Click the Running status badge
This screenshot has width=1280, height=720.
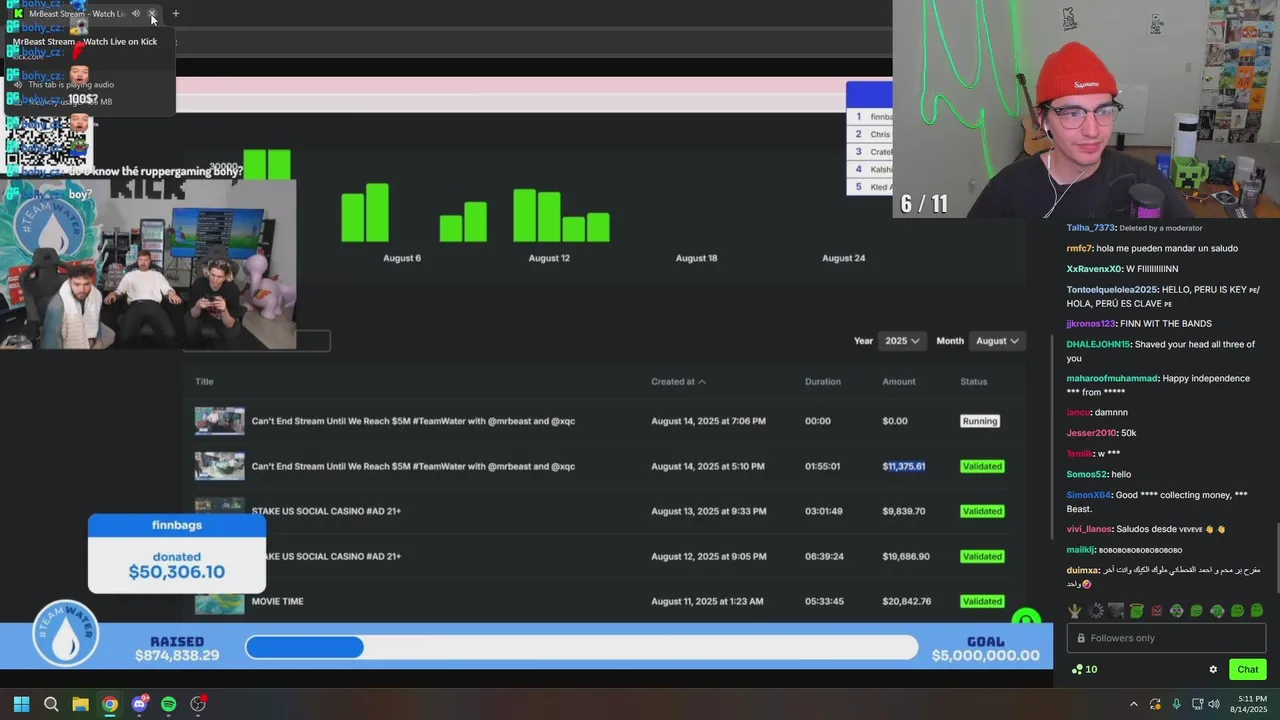click(x=980, y=421)
